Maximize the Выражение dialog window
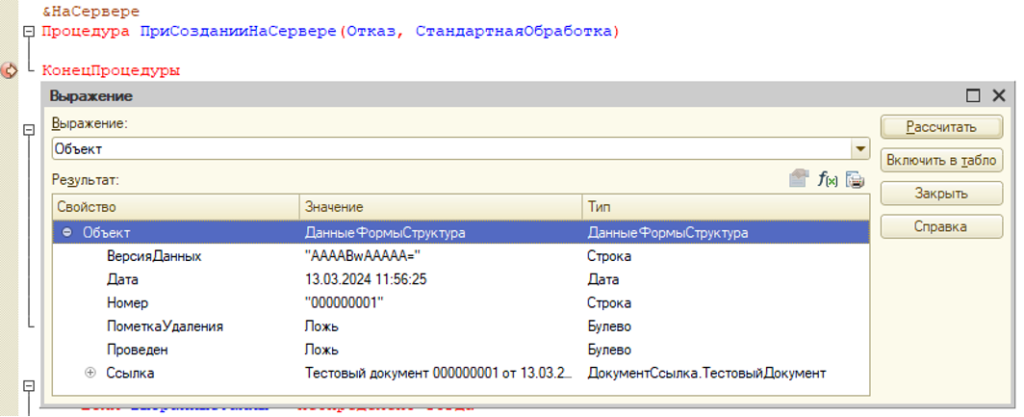Image resolution: width=1024 pixels, height=417 pixels. pyautogui.click(x=973, y=96)
